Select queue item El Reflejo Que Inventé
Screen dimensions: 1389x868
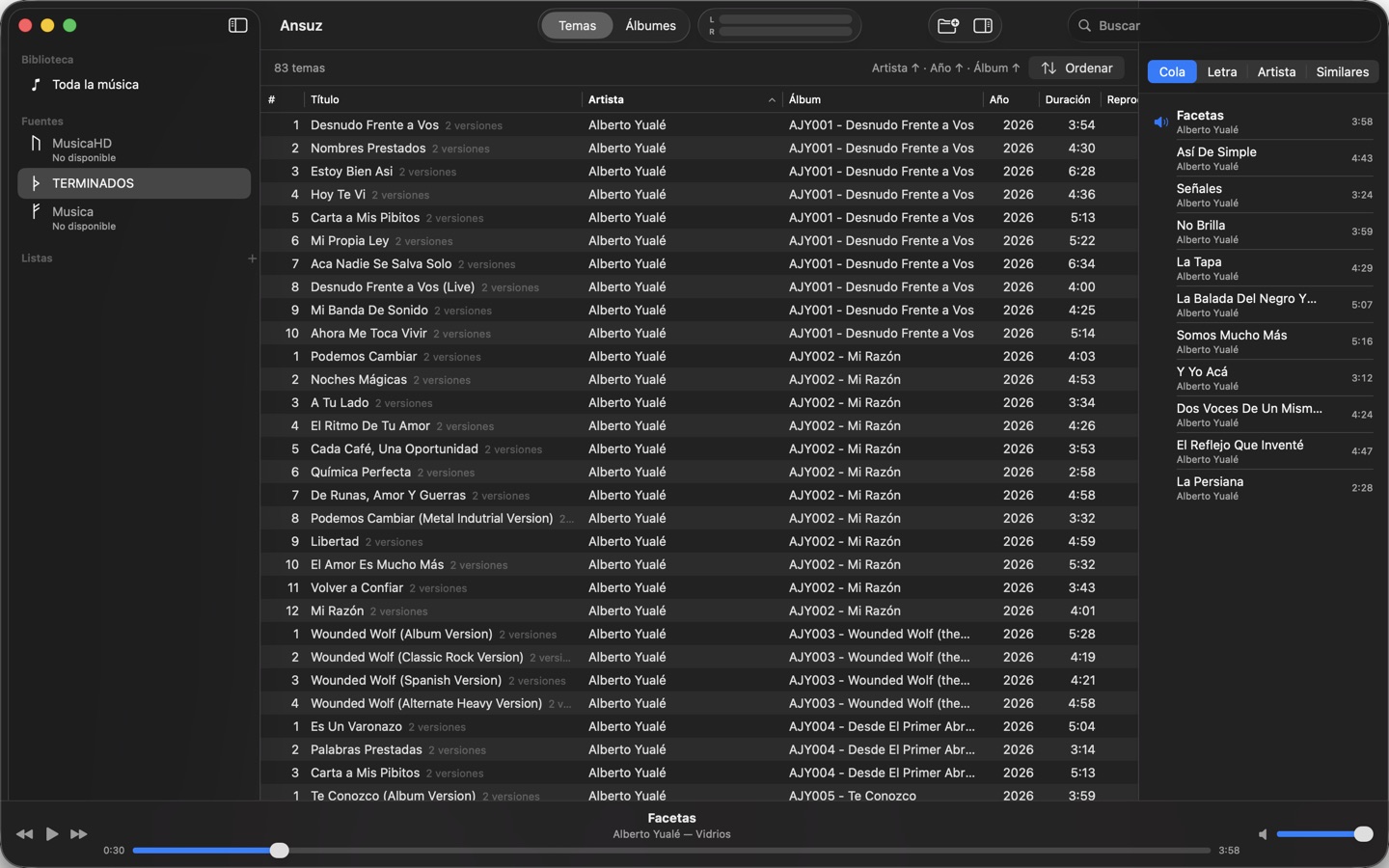coord(1265,451)
